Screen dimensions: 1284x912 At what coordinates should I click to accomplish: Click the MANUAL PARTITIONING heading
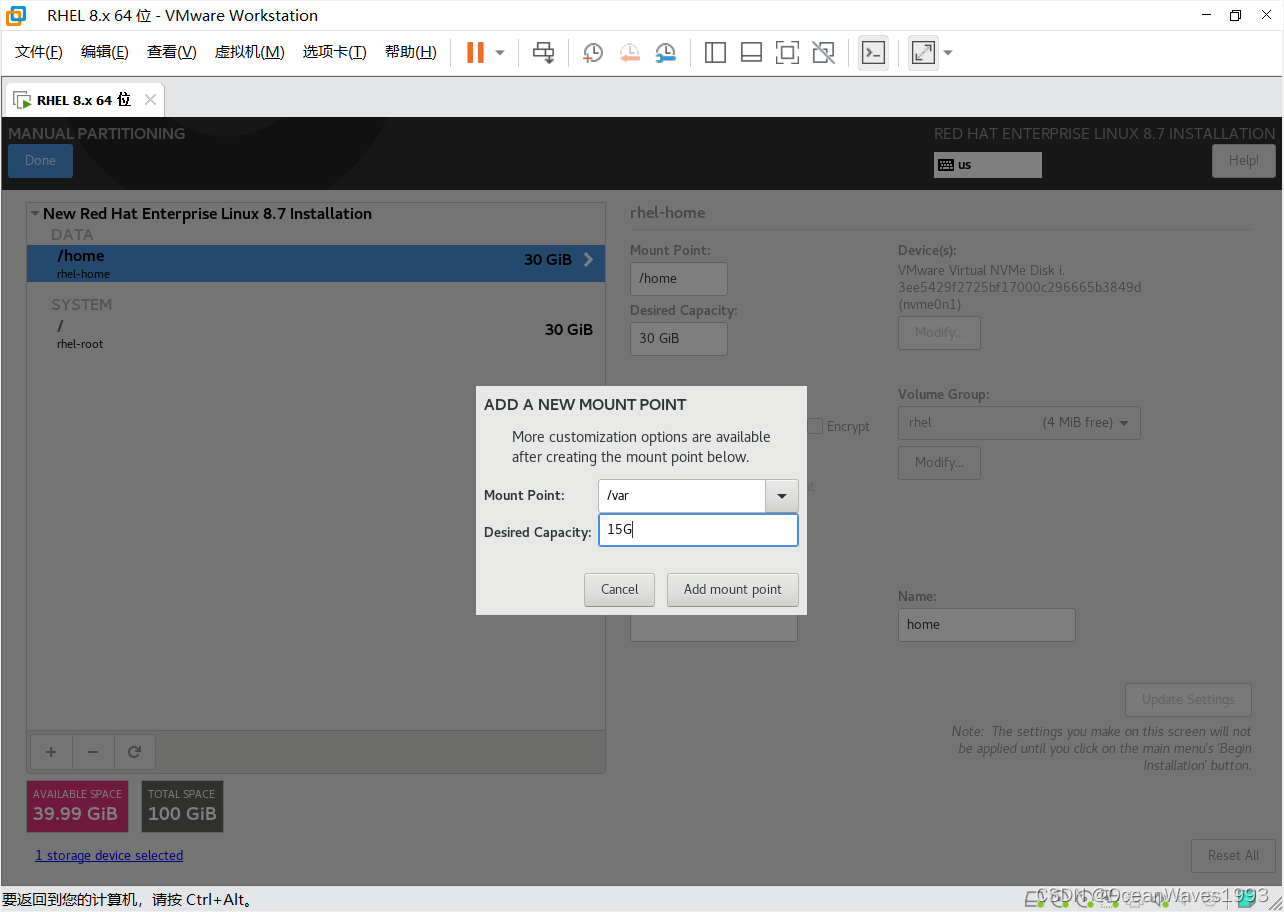point(97,134)
